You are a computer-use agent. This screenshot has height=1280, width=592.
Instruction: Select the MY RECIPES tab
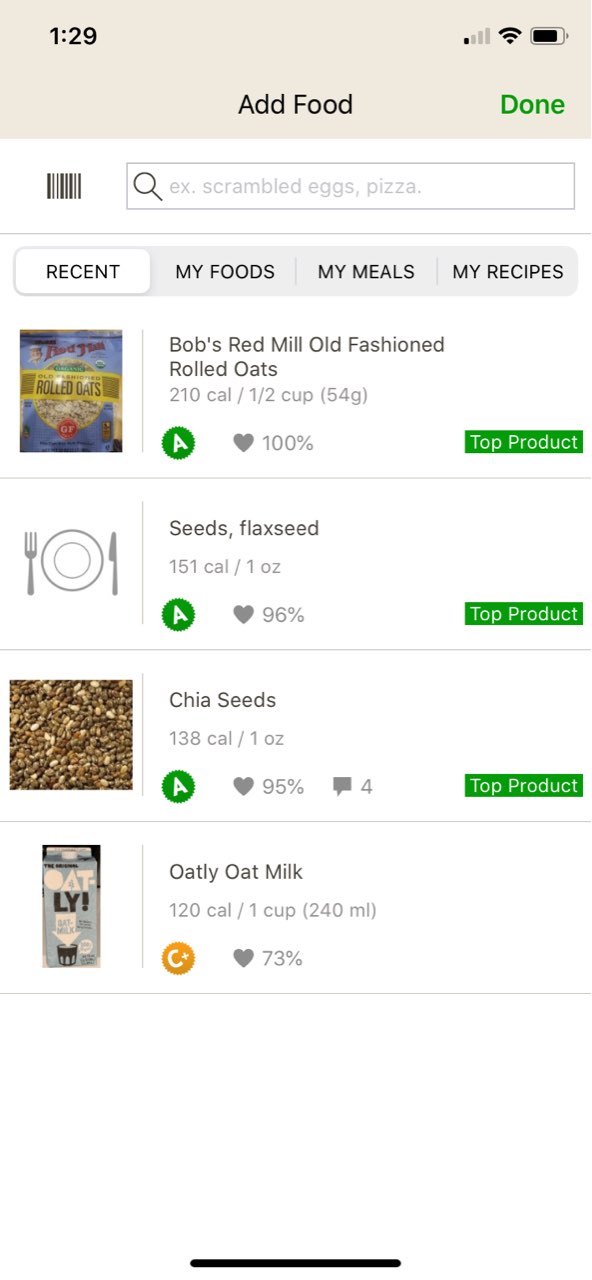click(x=508, y=271)
